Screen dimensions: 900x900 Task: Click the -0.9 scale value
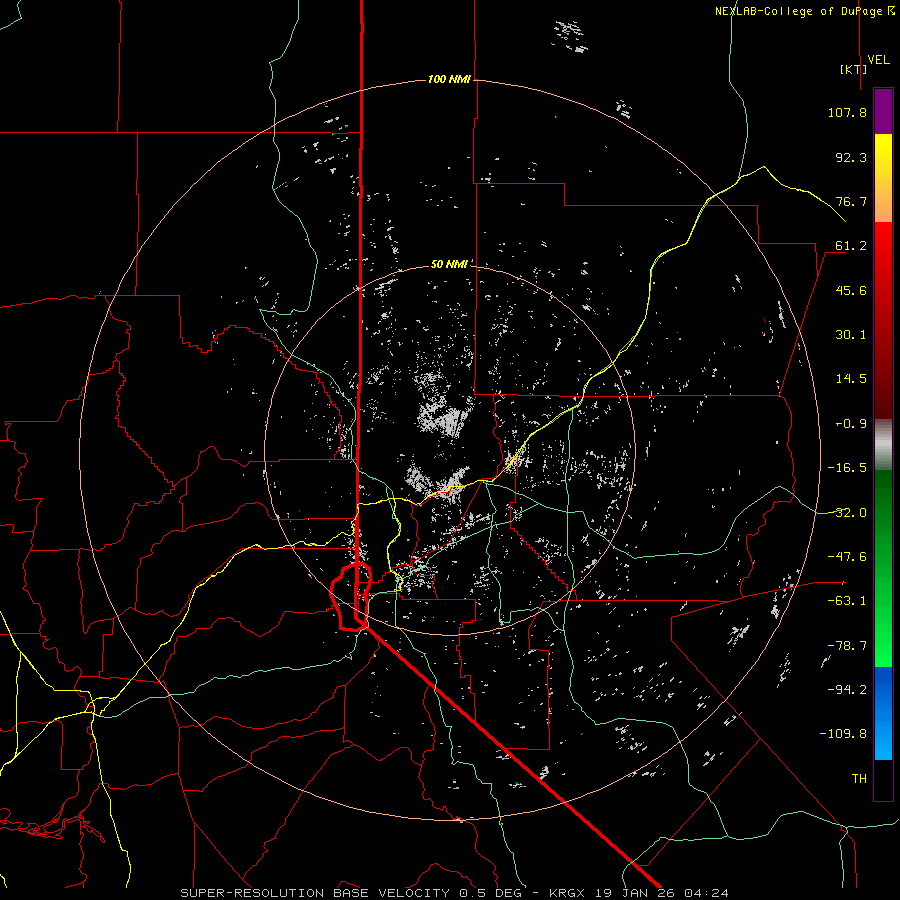pyautogui.click(x=851, y=424)
